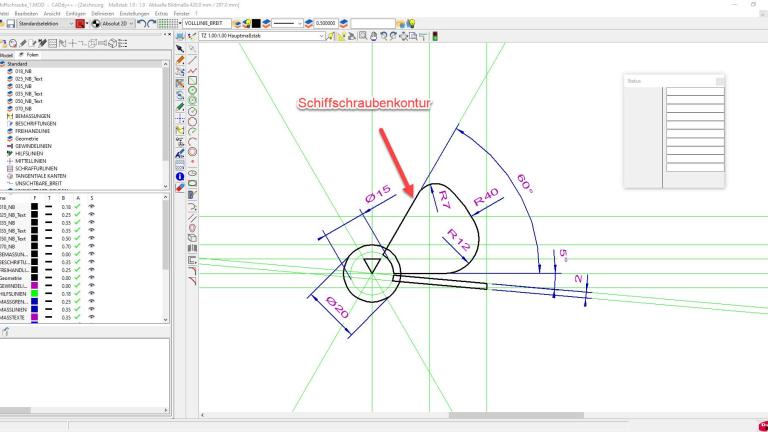Click the Save disk icon in top toolbar
This screenshot has height=432, width=768.
pos(10,24)
